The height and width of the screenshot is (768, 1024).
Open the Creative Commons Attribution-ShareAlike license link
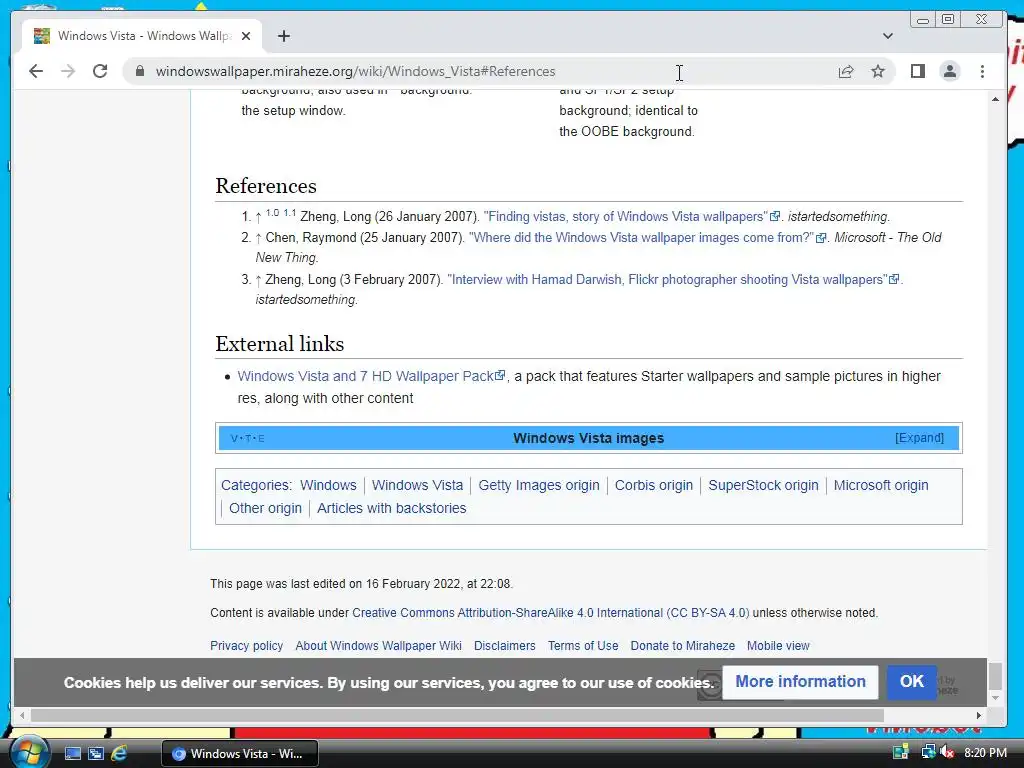tap(551, 613)
